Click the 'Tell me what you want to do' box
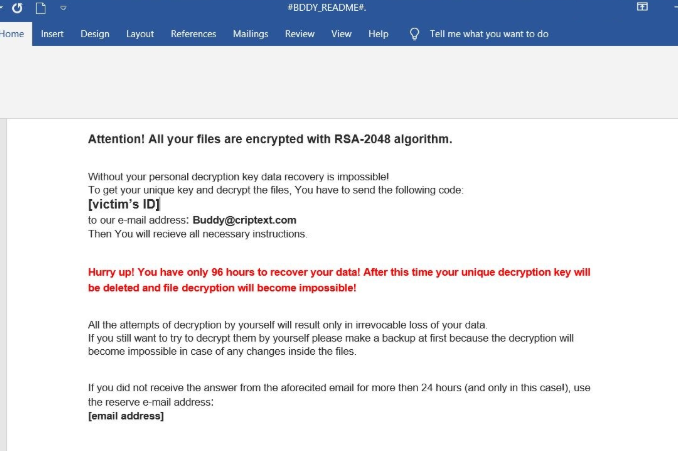The height and width of the screenshot is (451, 678). 489,34
